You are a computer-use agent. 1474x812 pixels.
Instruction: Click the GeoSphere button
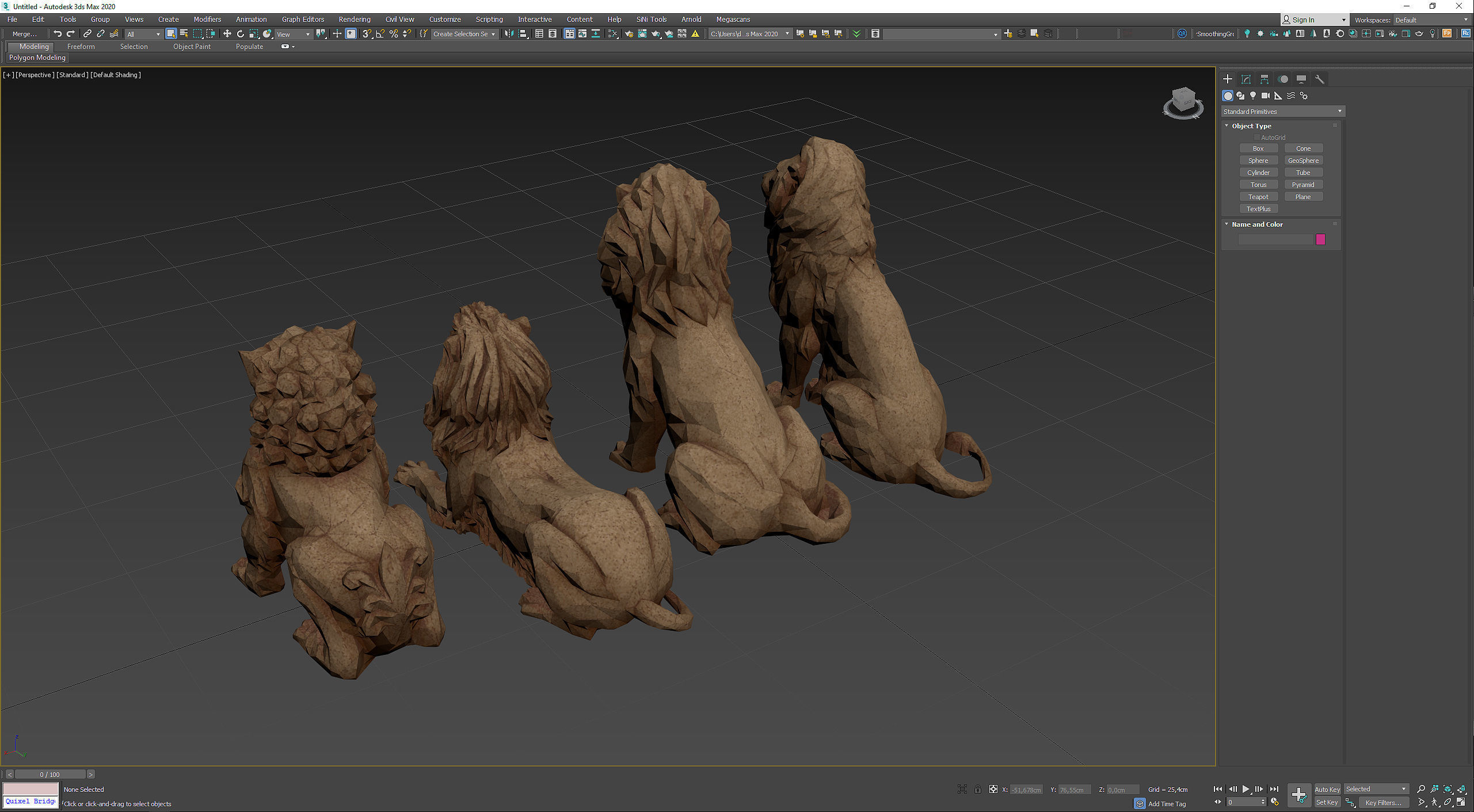tap(1303, 161)
